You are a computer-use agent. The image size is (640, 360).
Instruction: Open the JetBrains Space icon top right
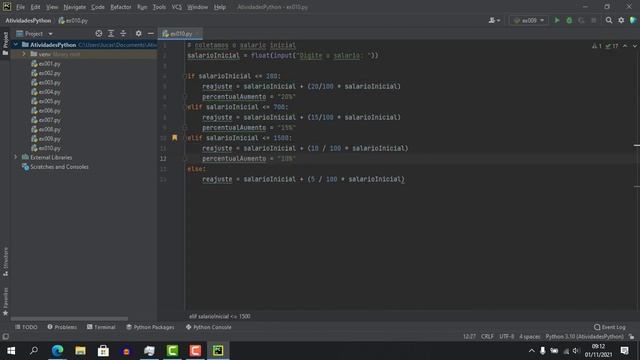pyautogui.click(x=633, y=20)
